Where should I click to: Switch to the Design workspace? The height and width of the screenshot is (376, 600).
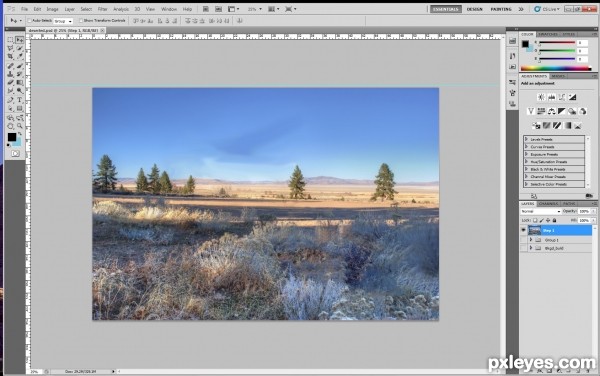[x=474, y=9]
